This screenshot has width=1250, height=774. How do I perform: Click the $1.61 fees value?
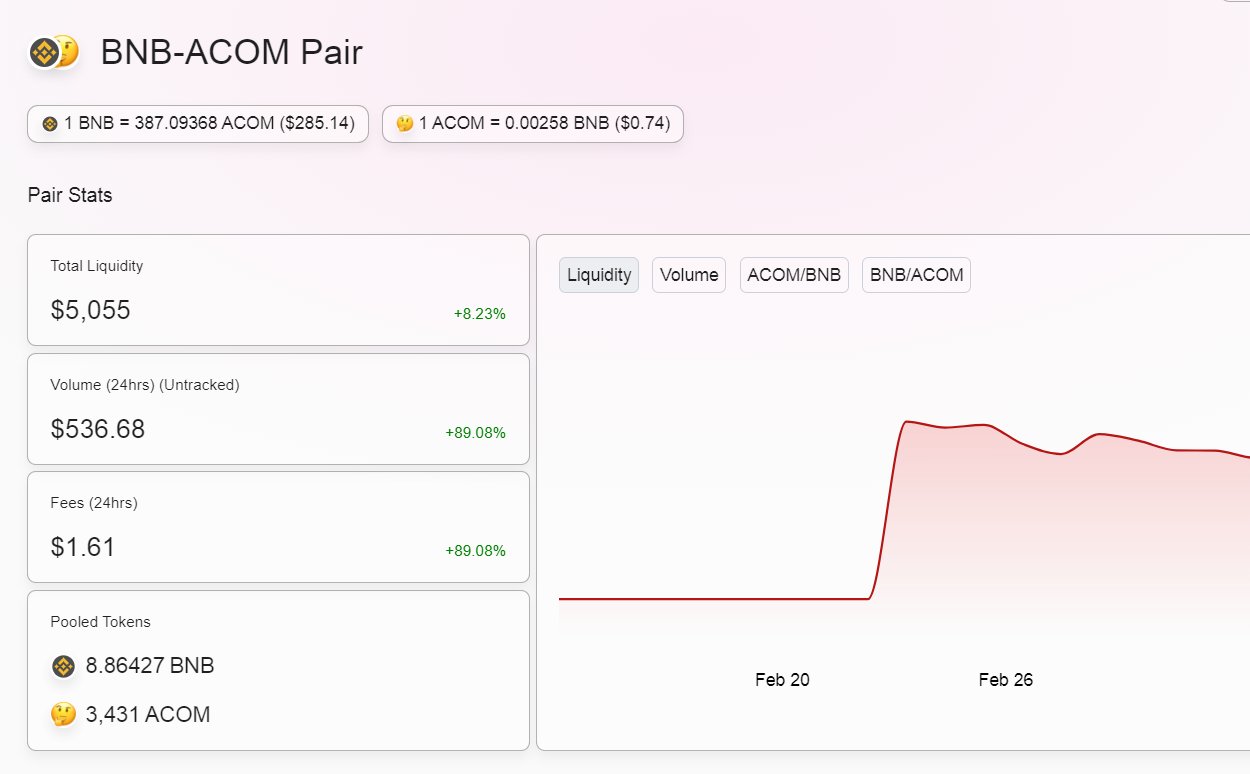click(83, 547)
